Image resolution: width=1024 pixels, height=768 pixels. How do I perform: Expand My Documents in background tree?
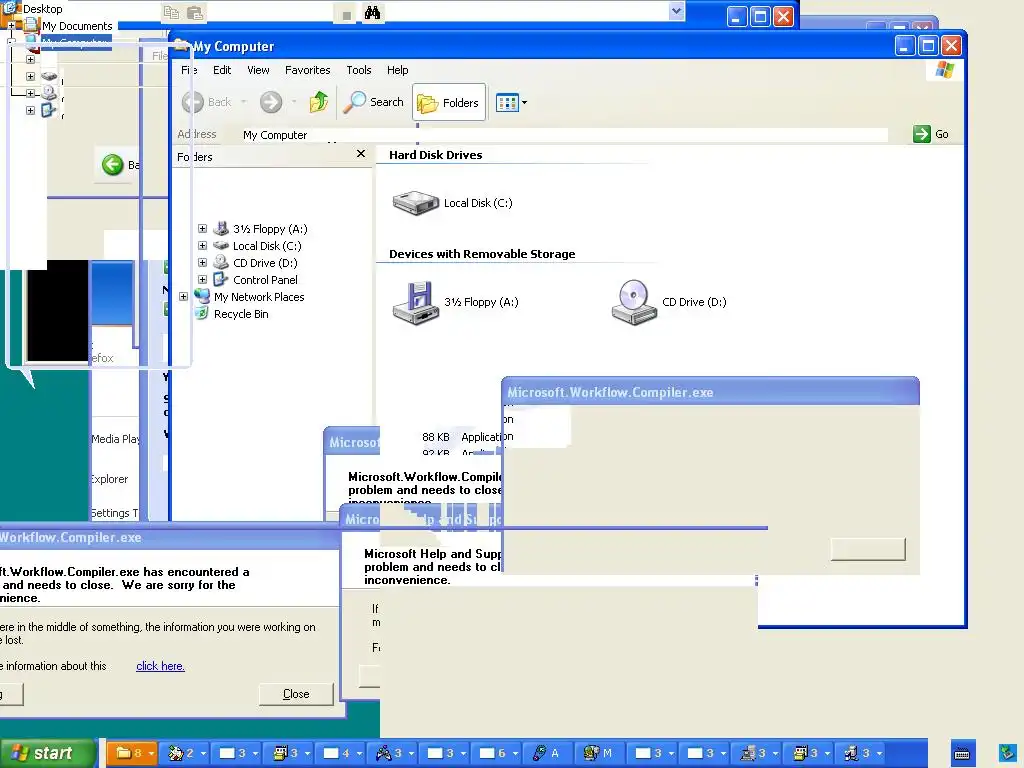coord(11,26)
